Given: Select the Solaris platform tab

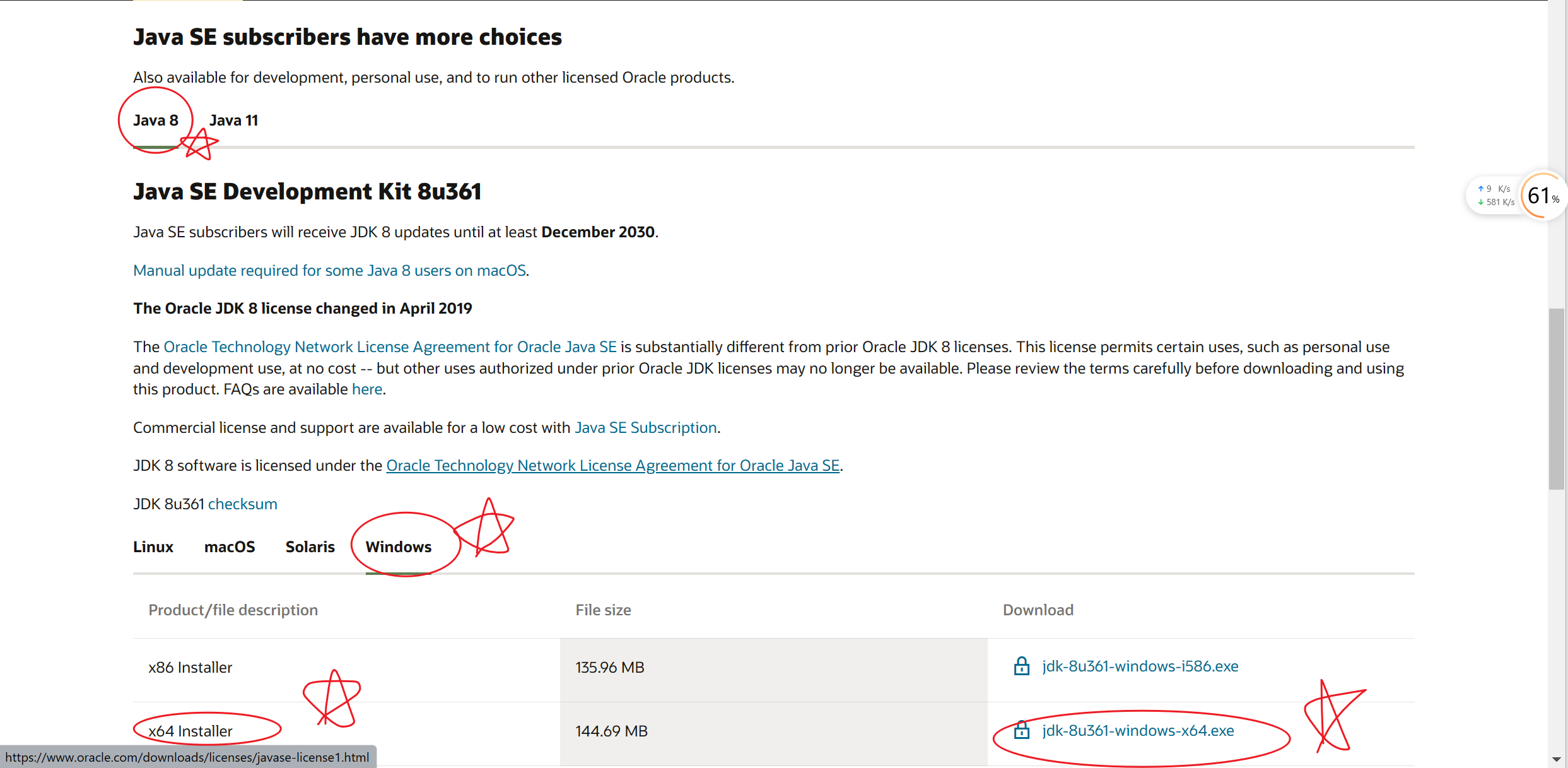Looking at the screenshot, I should click(x=310, y=547).
